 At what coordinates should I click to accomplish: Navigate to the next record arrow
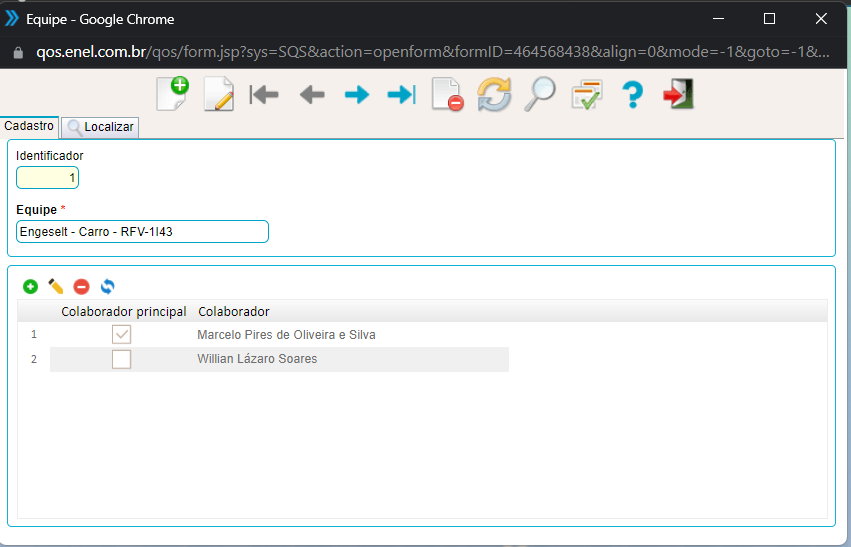(356, 95)
